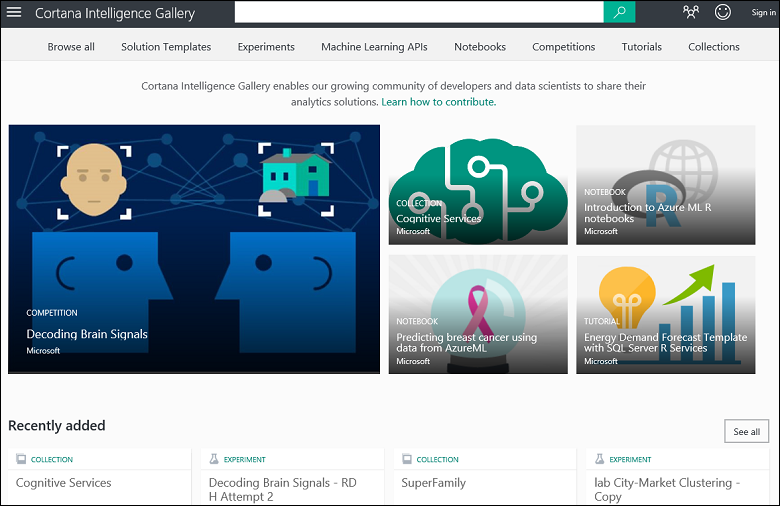Screen dimensions: 780x506
Task: Open Predicting breast cancer notebook tile
Action: click(x=478, y=314)
